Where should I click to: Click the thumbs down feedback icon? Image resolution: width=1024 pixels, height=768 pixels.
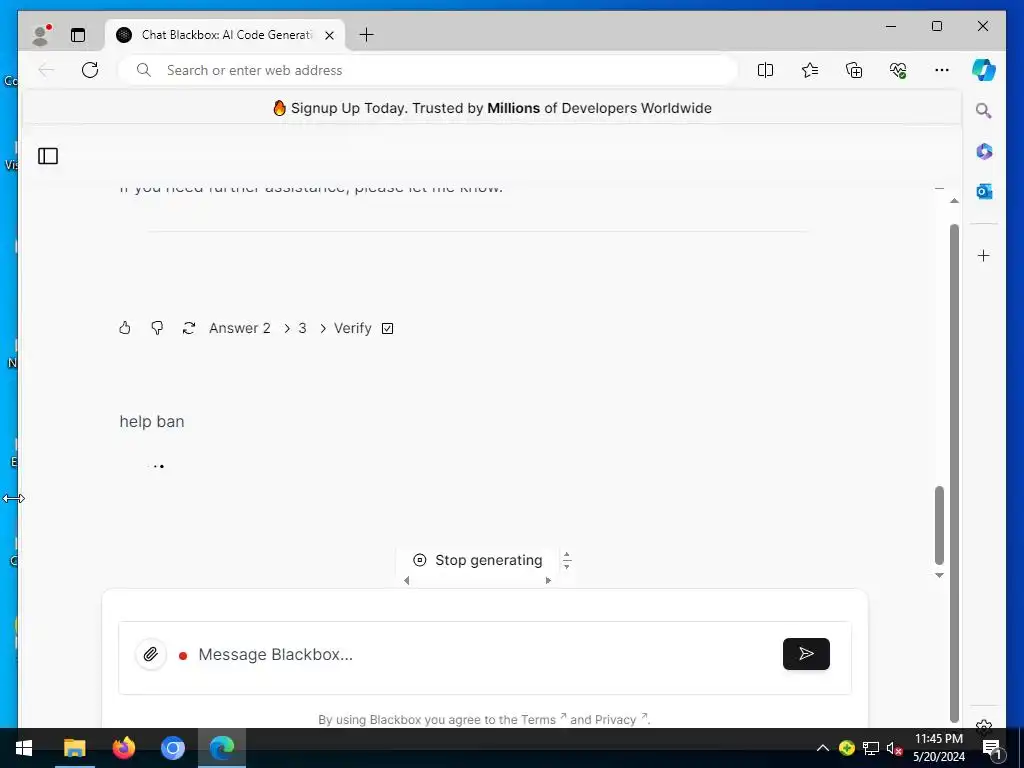pyautogui.click(x=157, y=328)
